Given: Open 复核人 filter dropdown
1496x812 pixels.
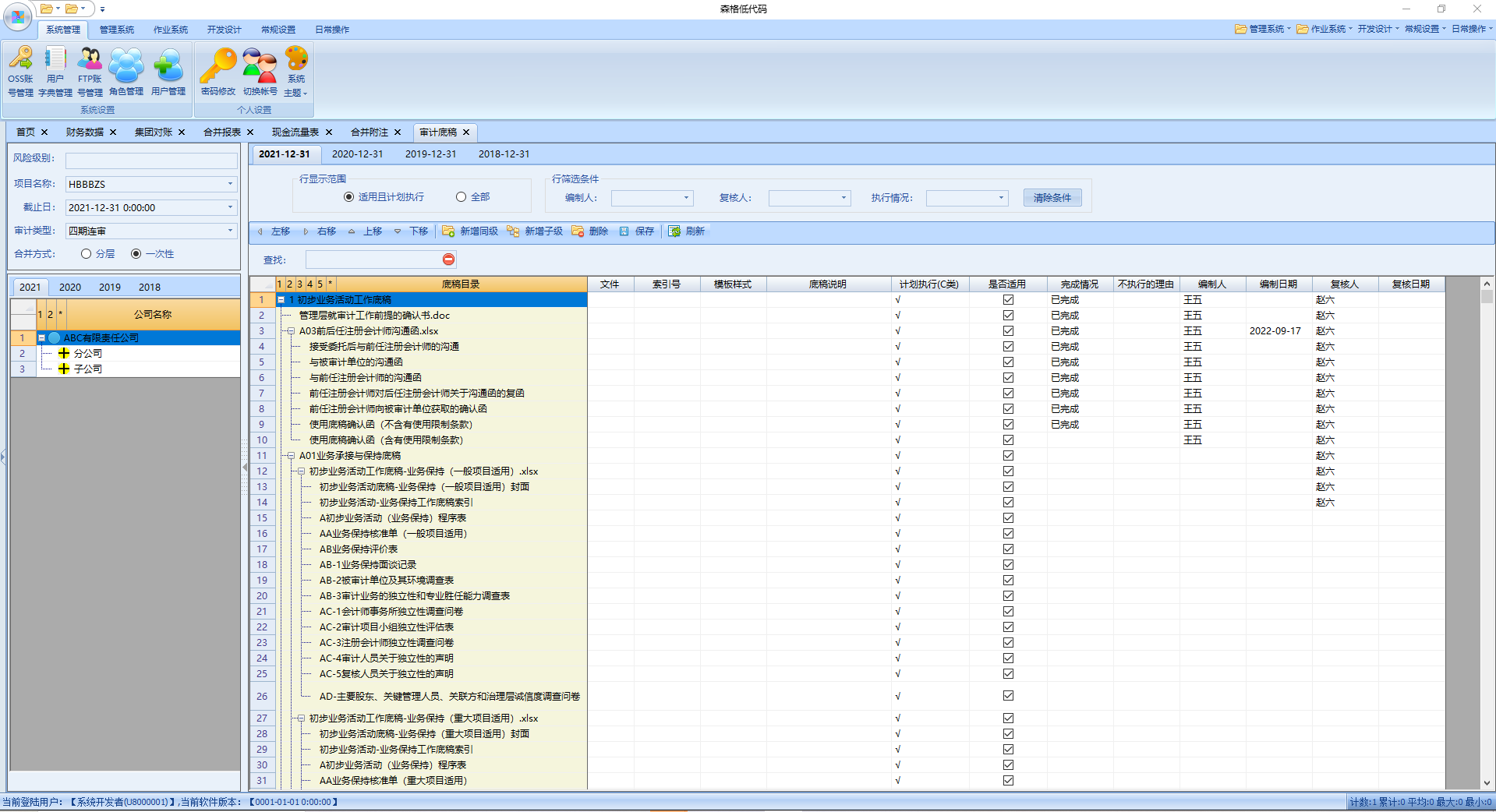Looking at the screenshot, I should click(x=843, y=198).
